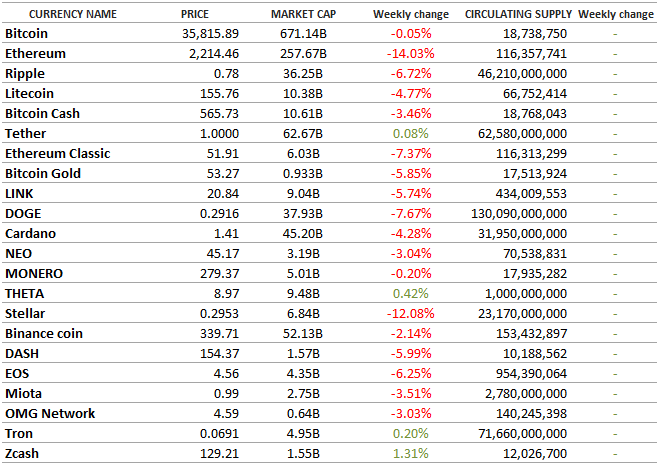Select the Litecoin currency name cell
This screenshot has width=661, height=464.
pyautogui.click(x=30, y=94)
